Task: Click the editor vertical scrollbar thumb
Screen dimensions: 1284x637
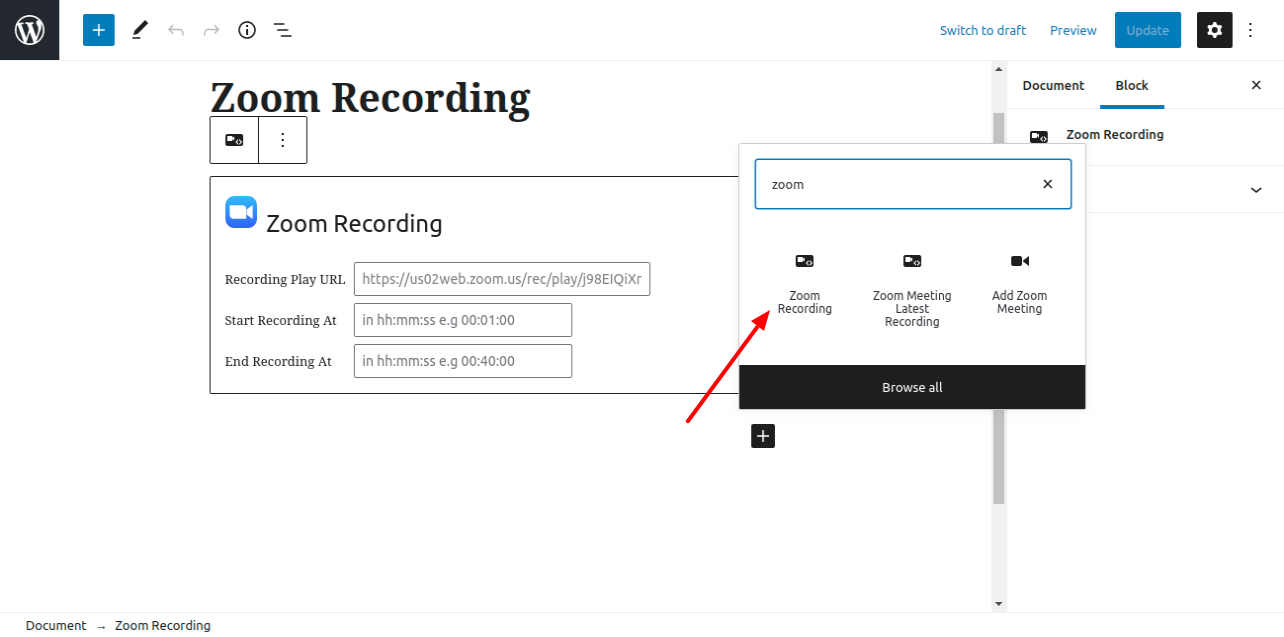Action: tap(998, 308)
